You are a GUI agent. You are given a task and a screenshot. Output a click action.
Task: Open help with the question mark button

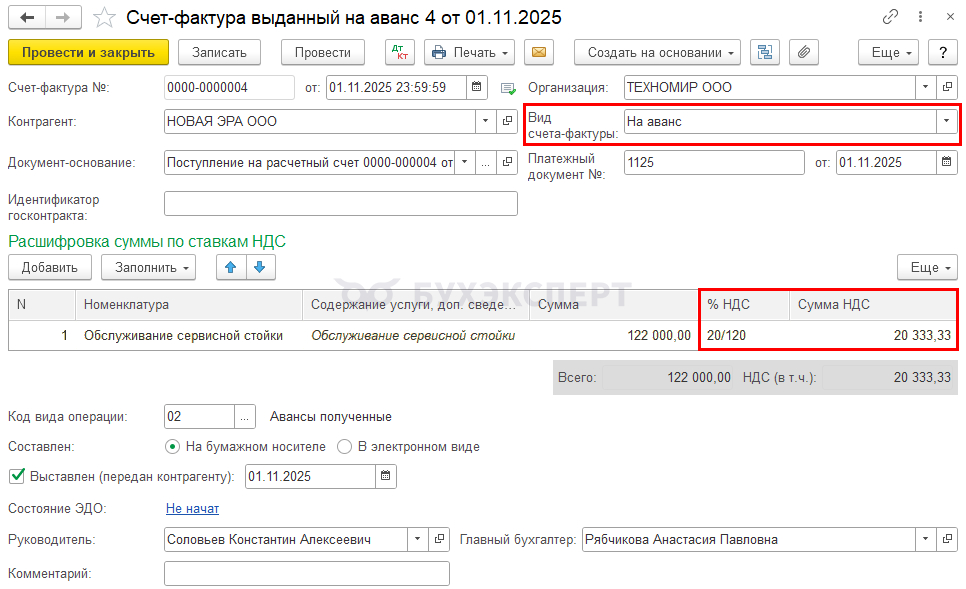(943, 52)
